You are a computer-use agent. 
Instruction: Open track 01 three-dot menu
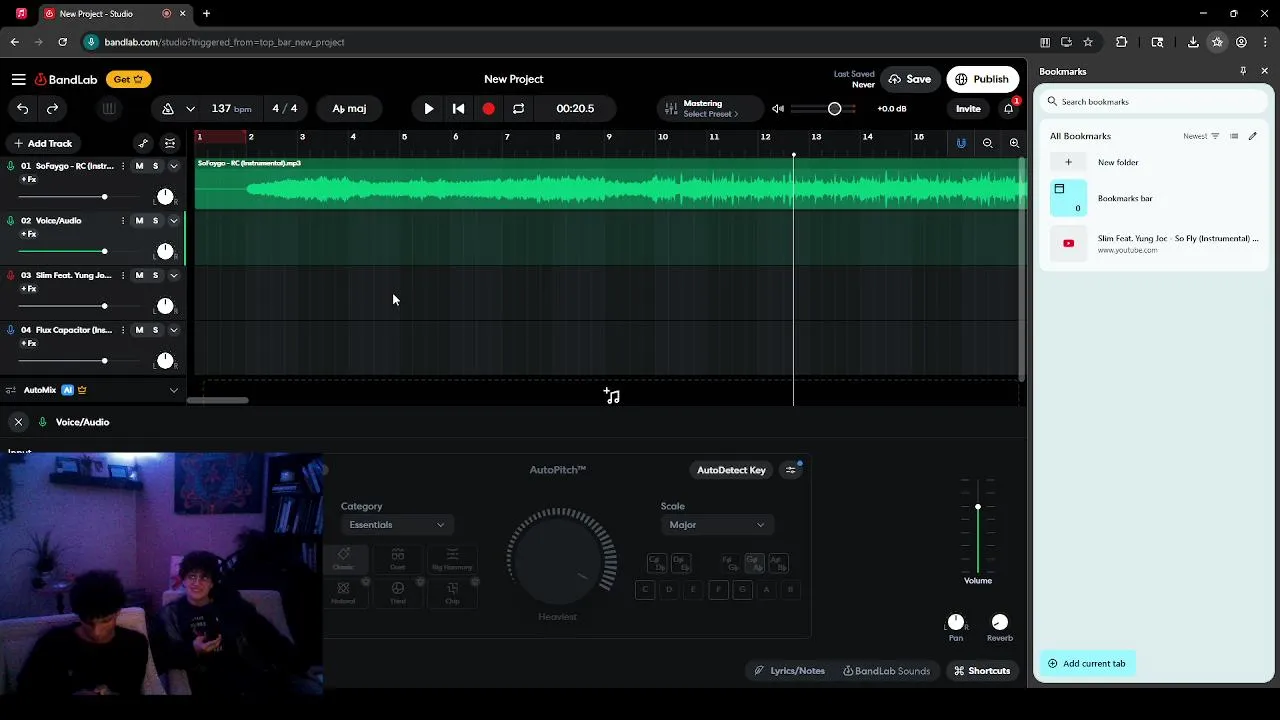click(123, 166)
